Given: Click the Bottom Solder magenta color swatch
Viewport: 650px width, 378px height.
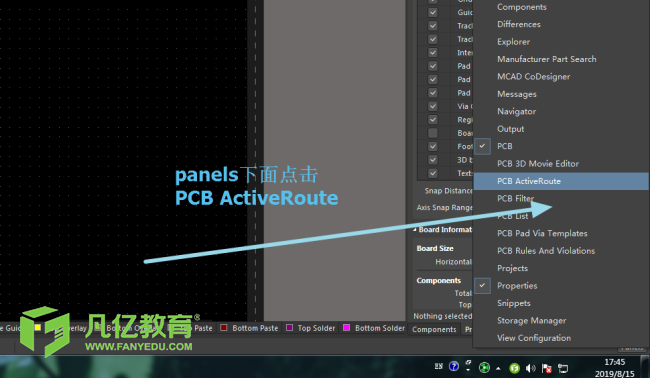Looking at the screenshot, I should tap(347, 327).
